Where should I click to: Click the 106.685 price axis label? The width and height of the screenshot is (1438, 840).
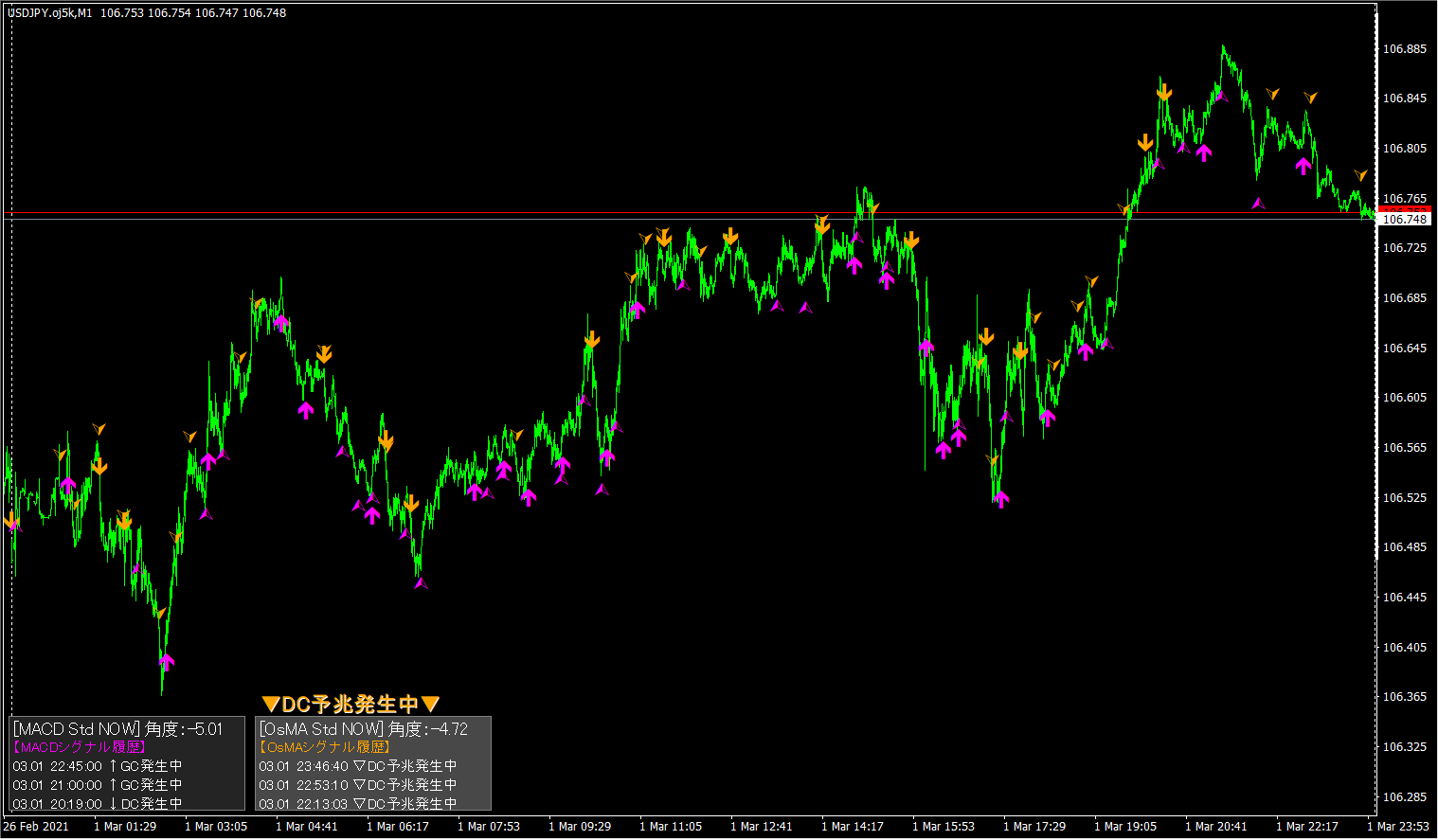point(1405,298)
